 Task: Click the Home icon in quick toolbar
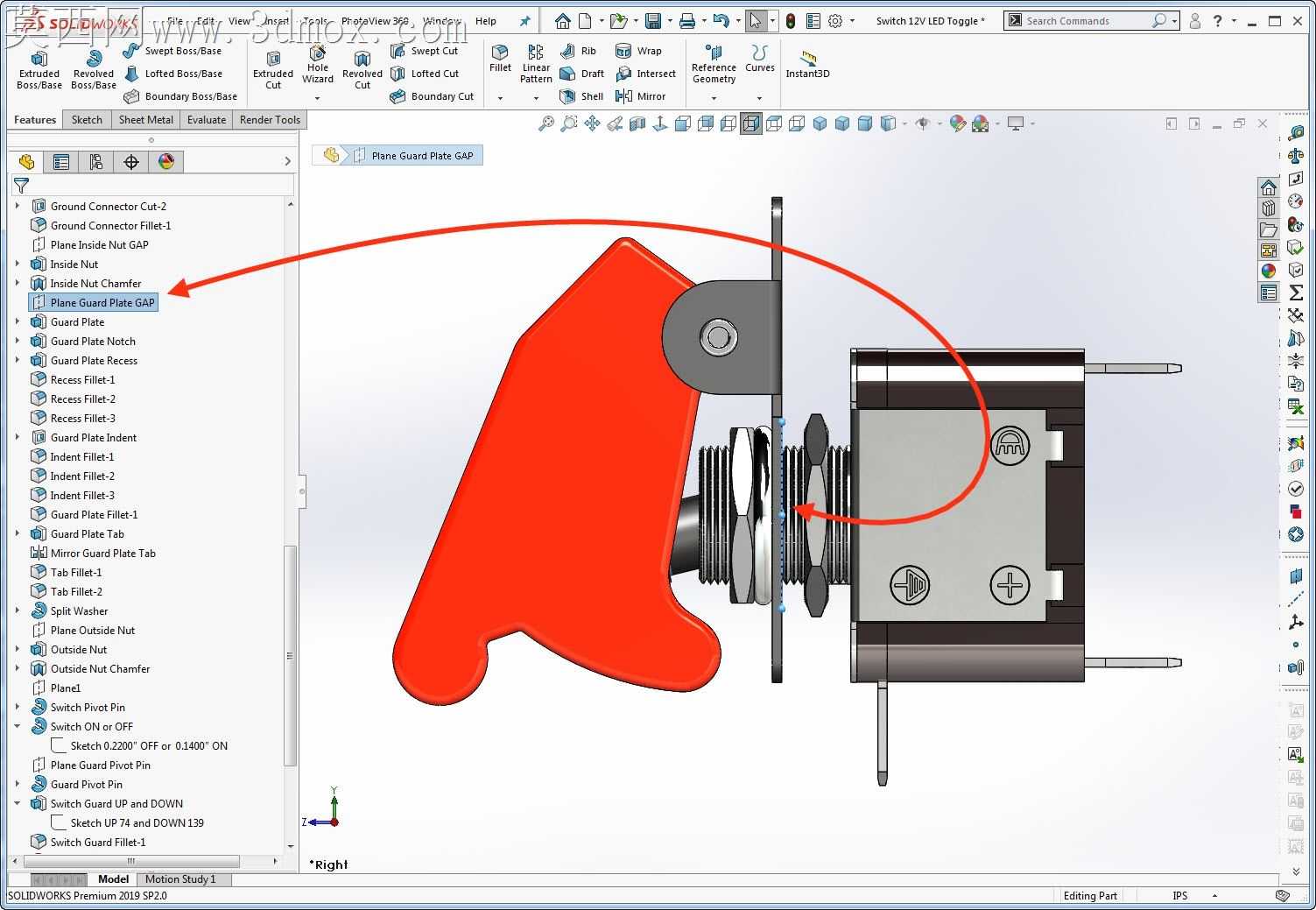click(x=563, y=21)
